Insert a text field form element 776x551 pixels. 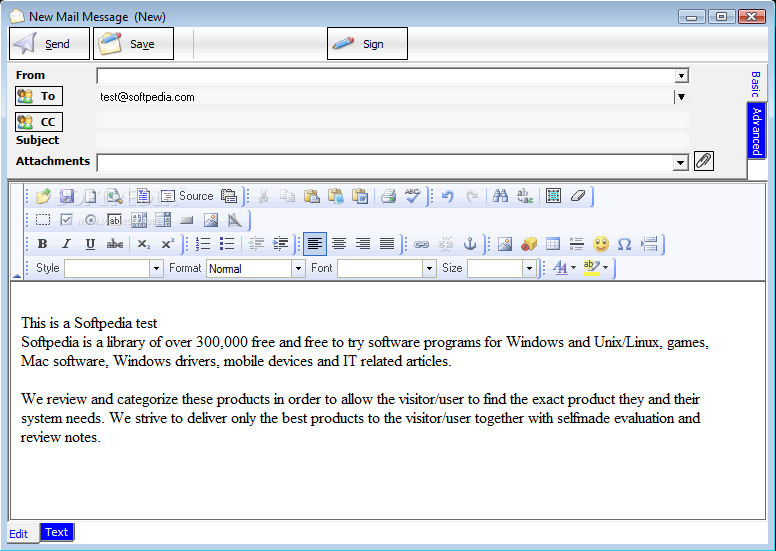tap(114, 220)
